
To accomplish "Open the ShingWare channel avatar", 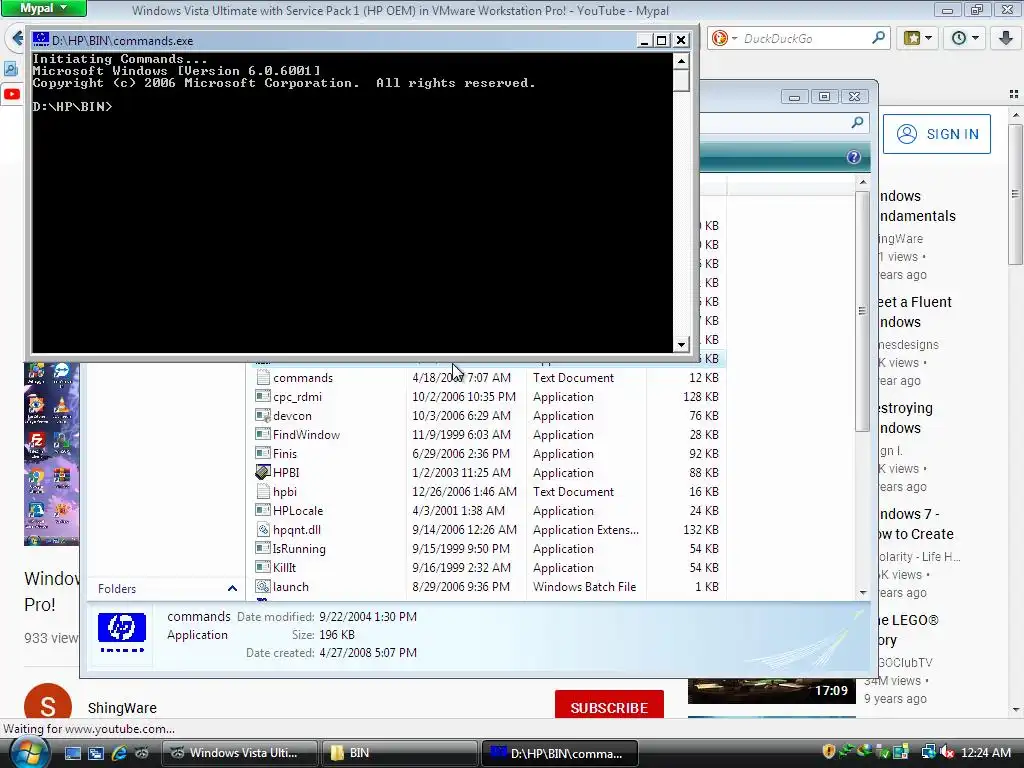I will (x=48, y=703).
